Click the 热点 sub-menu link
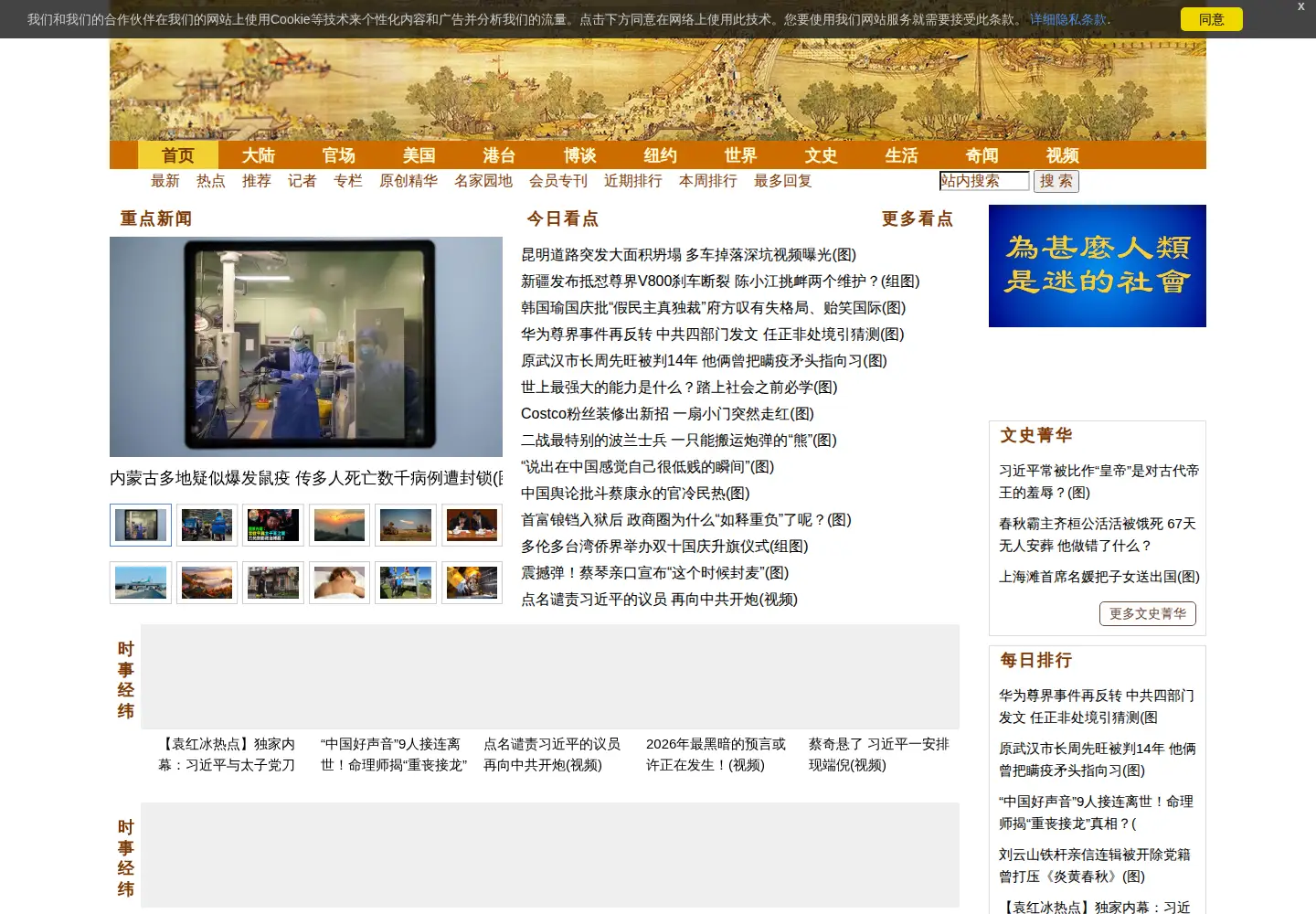Viewport: 1316px width, 914px height. pos(211,181)
